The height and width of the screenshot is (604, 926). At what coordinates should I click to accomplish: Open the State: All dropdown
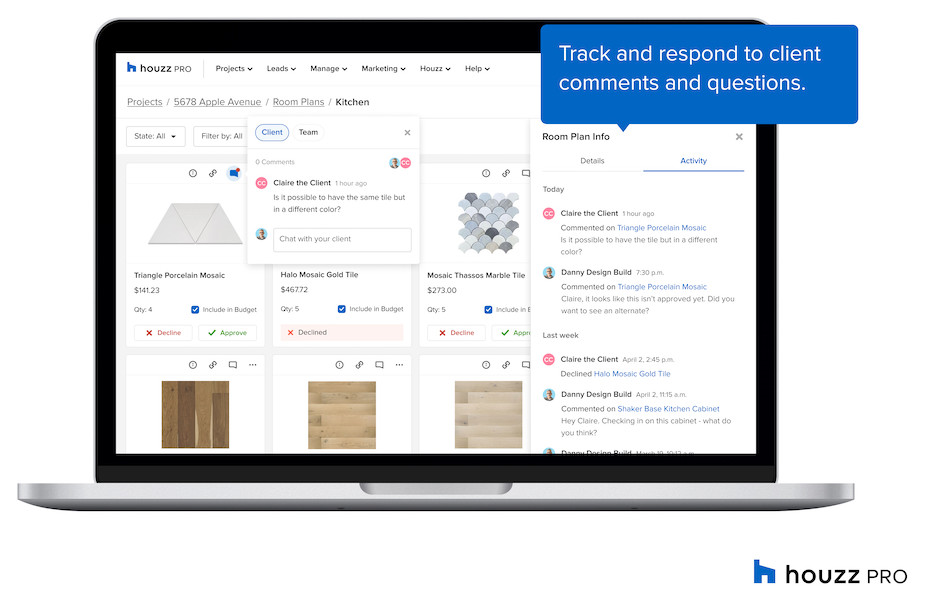pyautogui.click(x=156, y=136)
